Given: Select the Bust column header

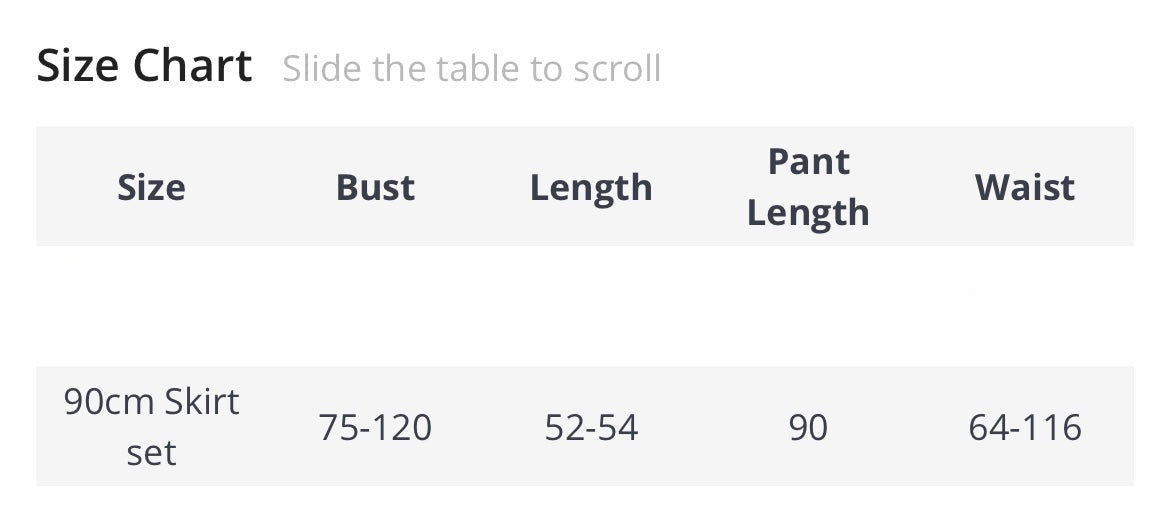Looking at the screenshot, I should (x=375, y=187).
